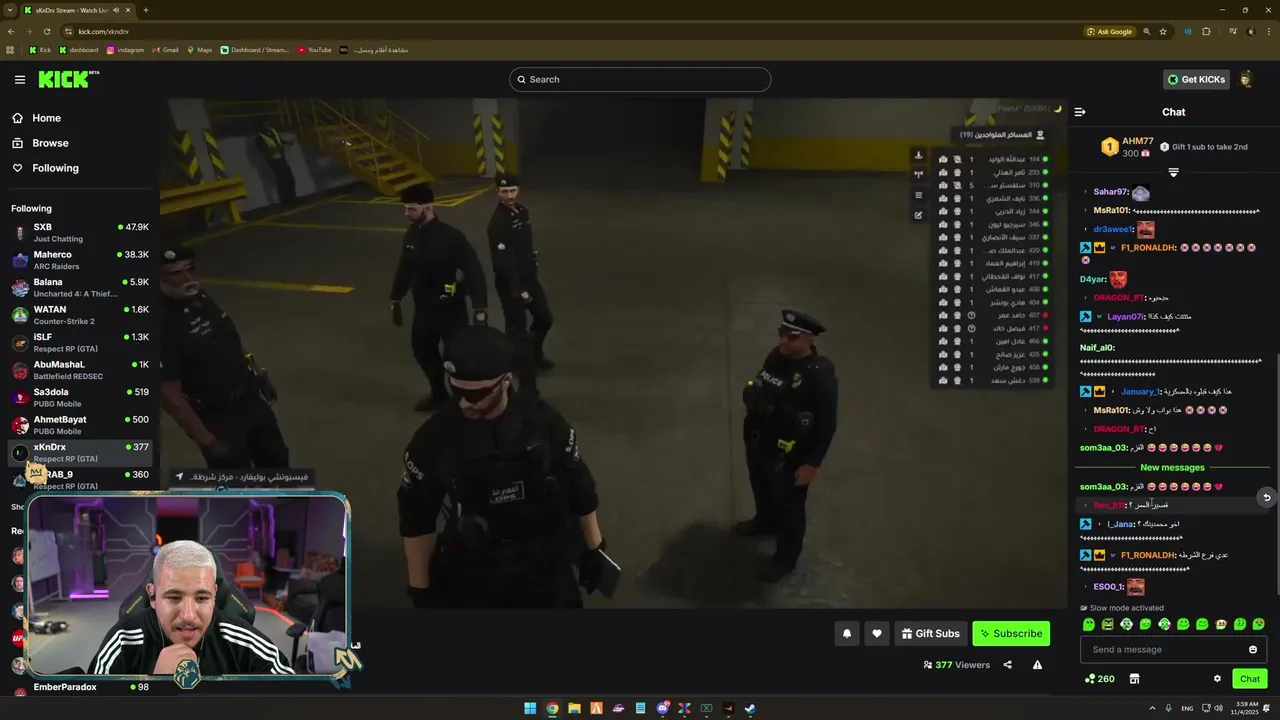
Task: Toggle stream notifications bell
Action: click(847, 633)
